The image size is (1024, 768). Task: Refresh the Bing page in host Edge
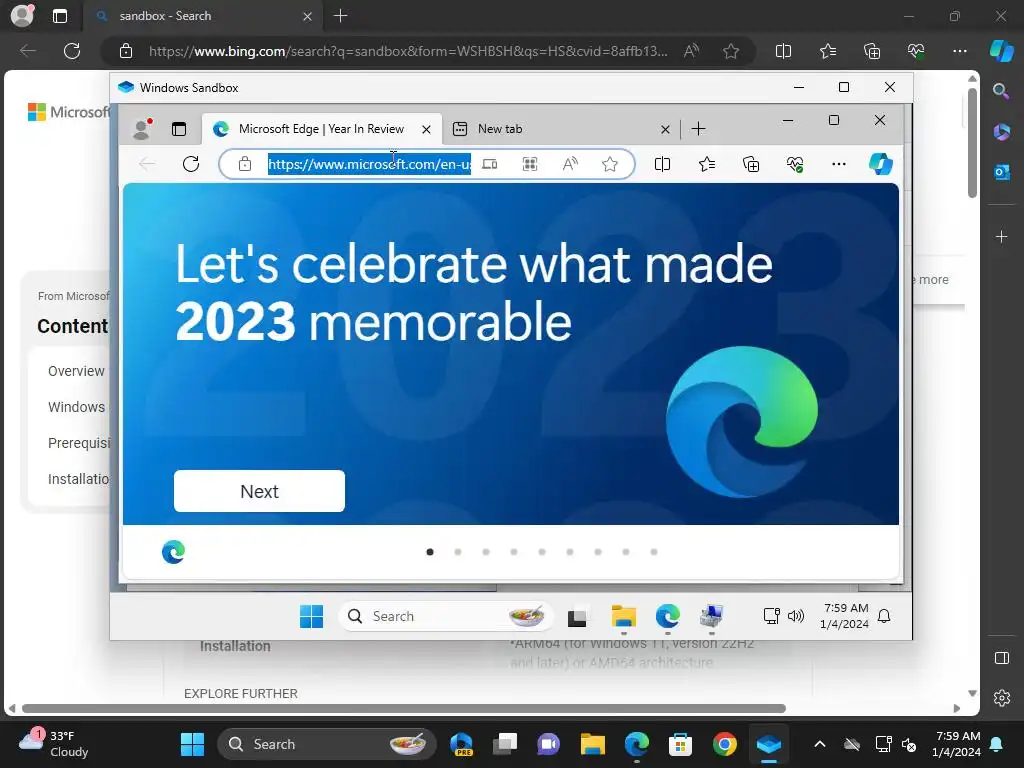coord(72,51)
